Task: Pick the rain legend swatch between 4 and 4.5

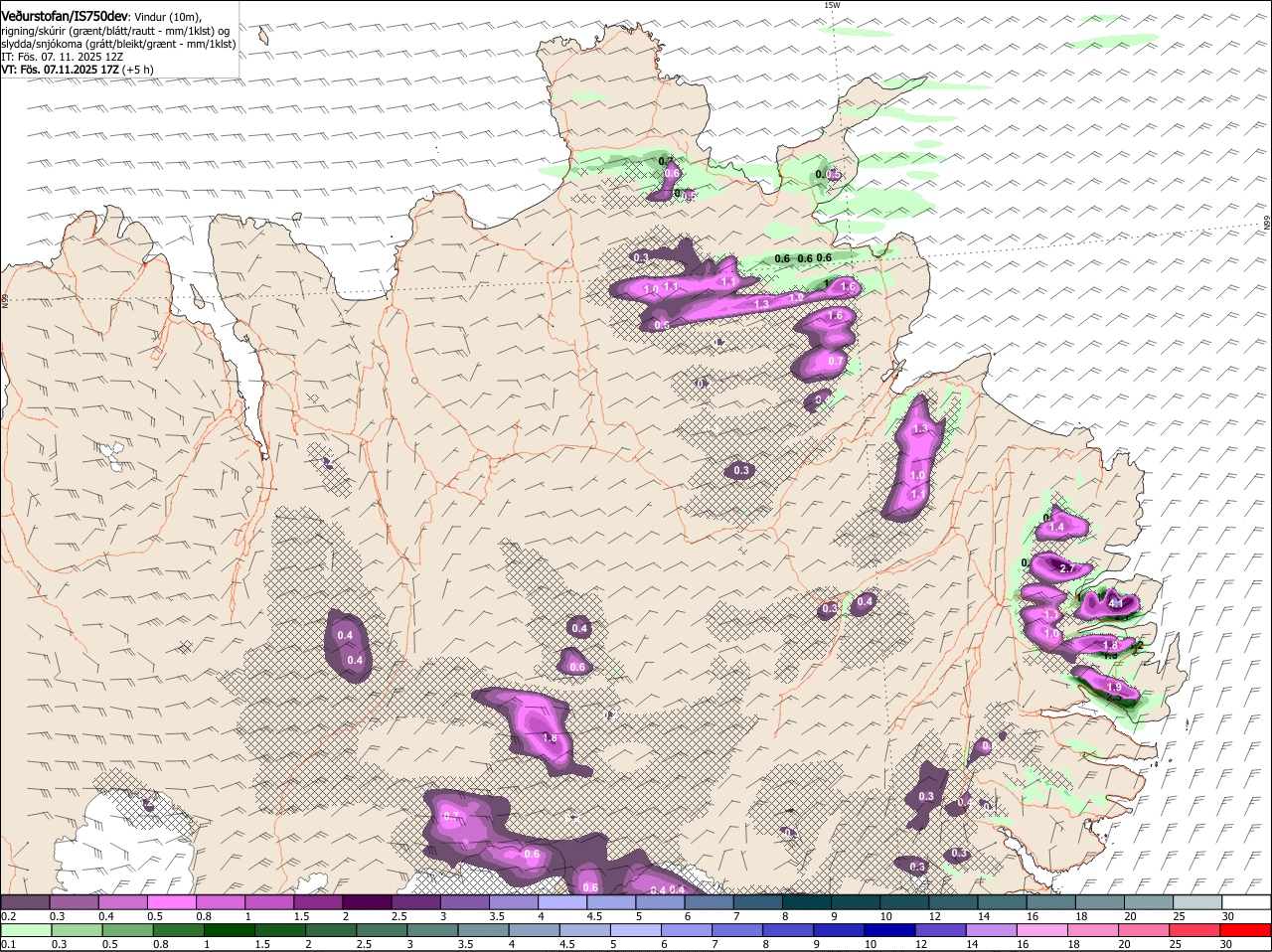Action: click(x=535, y=931)
